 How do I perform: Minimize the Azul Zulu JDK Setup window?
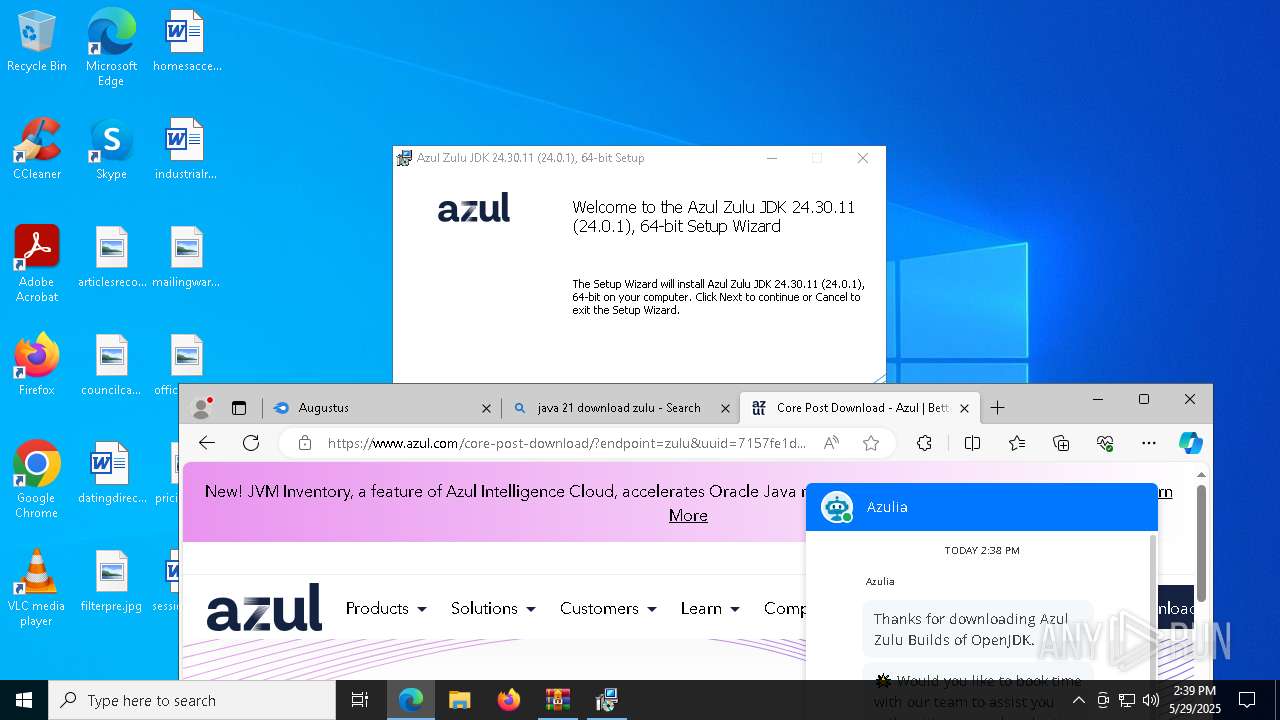[772, 158]
